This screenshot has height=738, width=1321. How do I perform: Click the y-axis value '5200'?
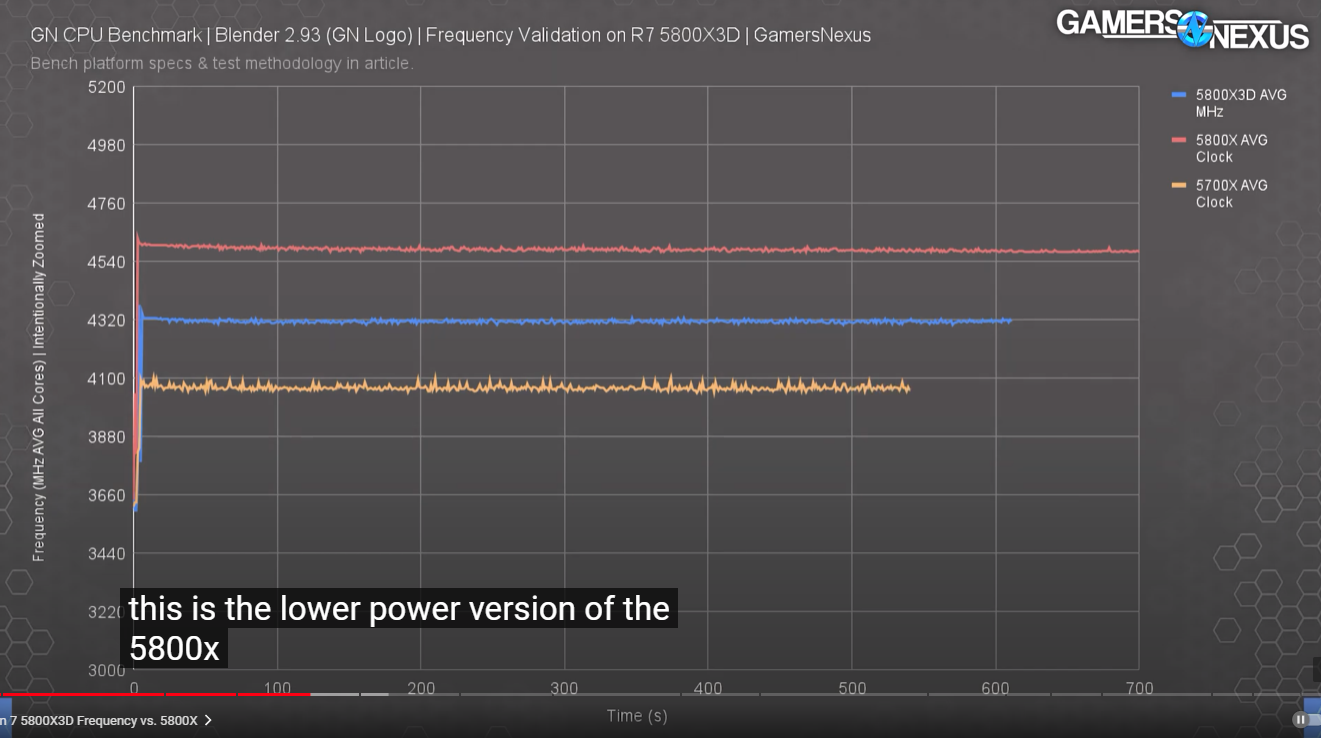(x=107, y=87)
